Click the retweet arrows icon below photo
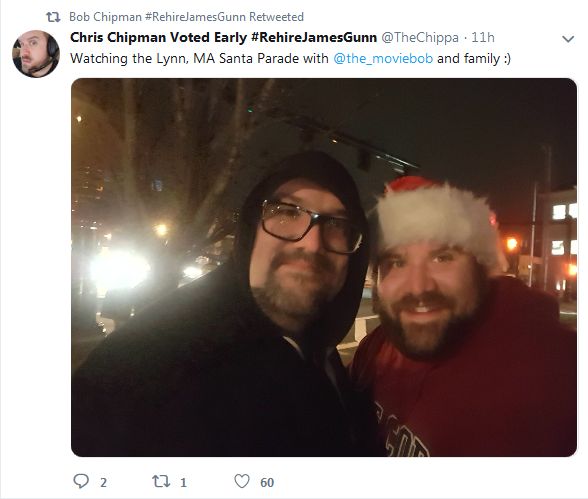The height and width of the screenshot is (499, 588). (161, 481)
